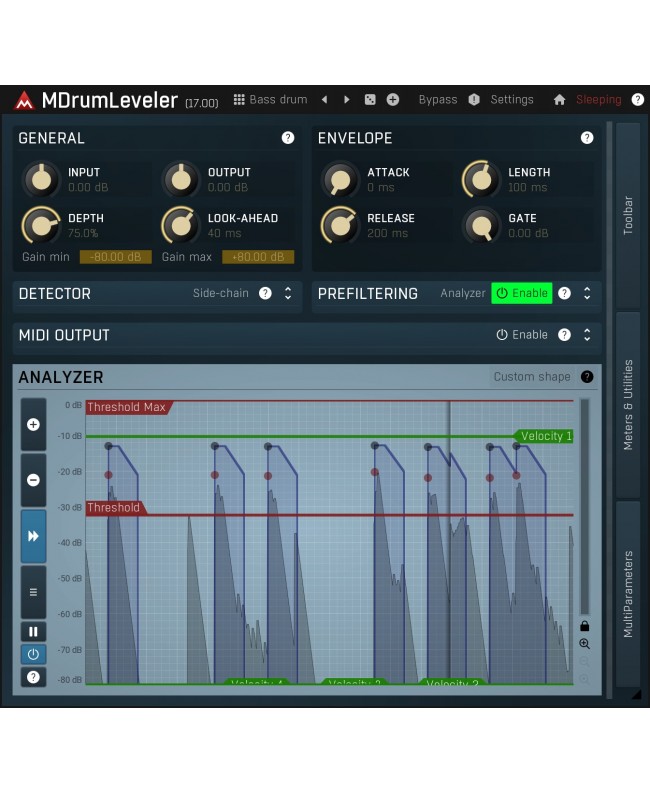
Task: Open ANALYZER section help
Action: [587, 377]
